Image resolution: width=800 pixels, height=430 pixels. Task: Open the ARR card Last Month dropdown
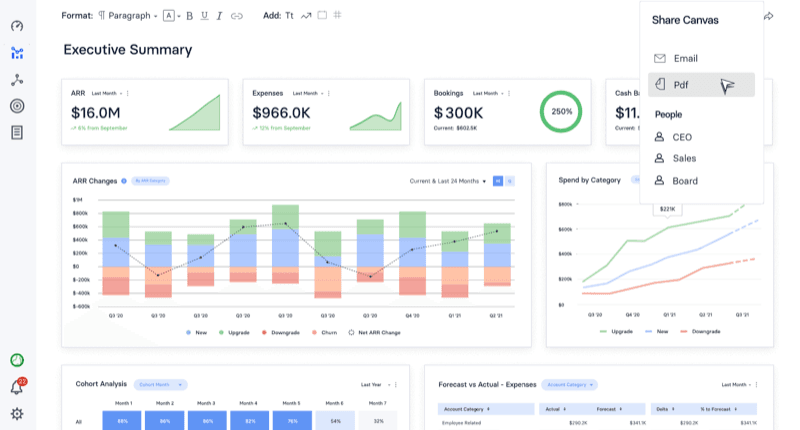[x=107, y=93]
